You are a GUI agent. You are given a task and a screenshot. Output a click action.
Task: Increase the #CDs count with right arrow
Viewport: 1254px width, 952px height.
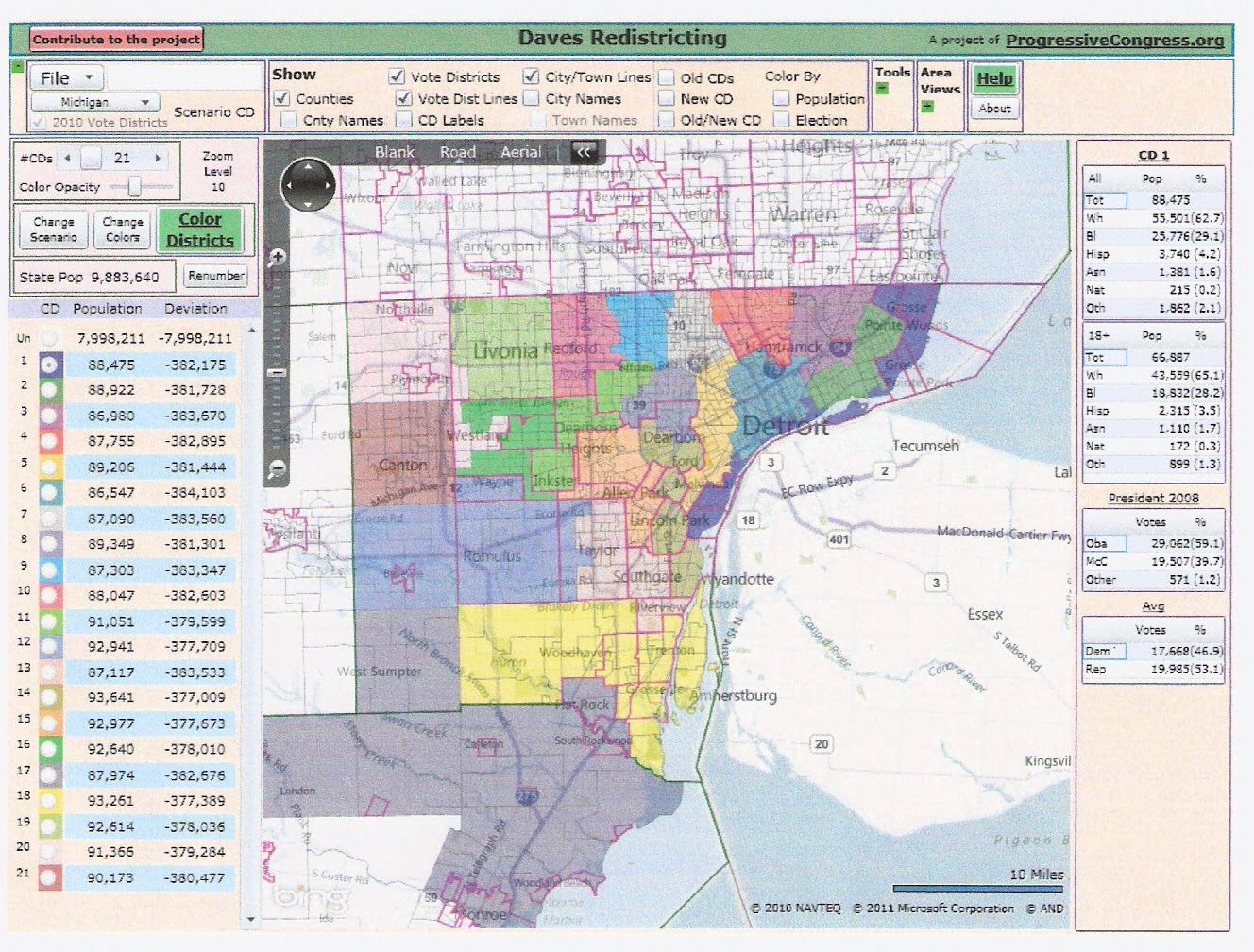point(158,159)
